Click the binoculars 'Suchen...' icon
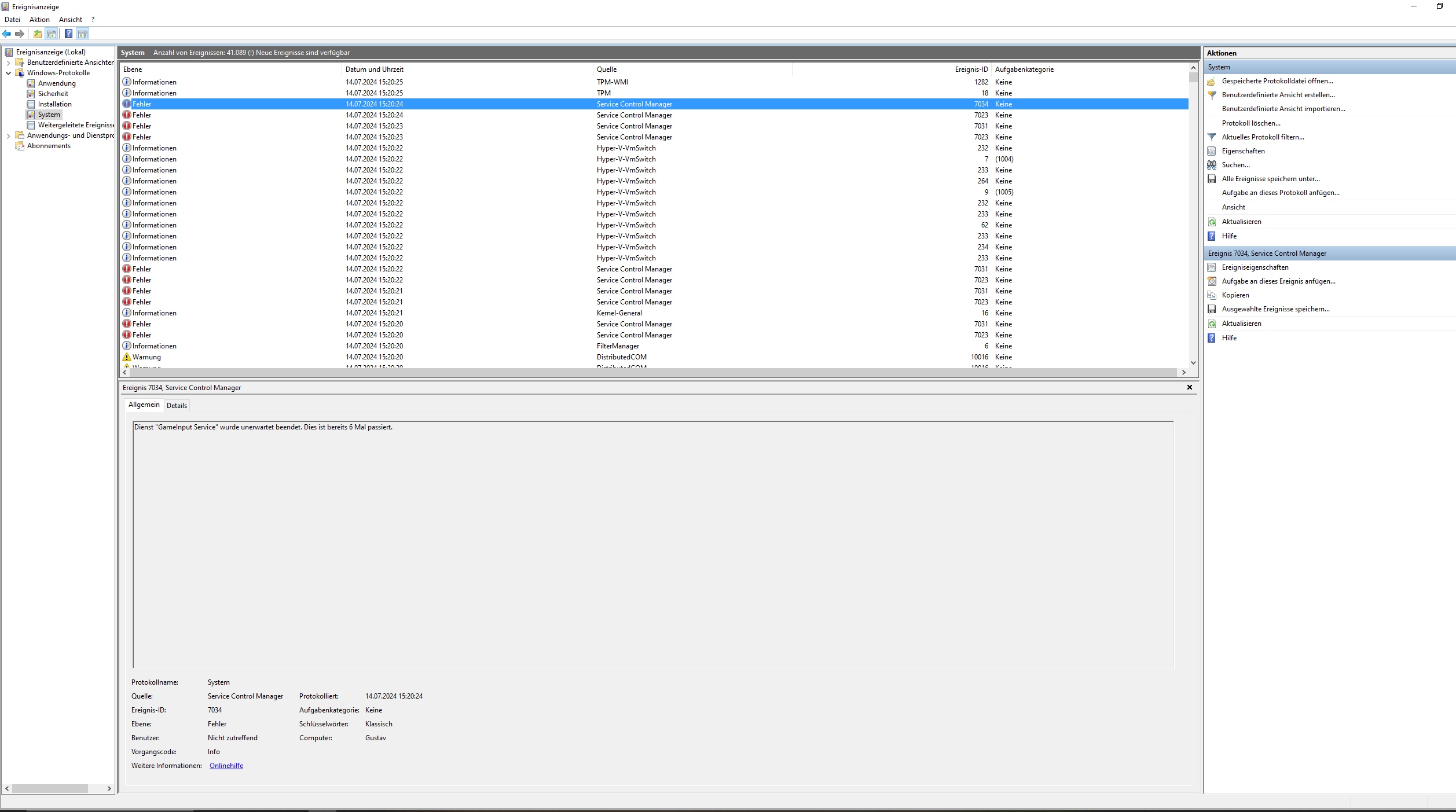 click(x=1212, y=165)
